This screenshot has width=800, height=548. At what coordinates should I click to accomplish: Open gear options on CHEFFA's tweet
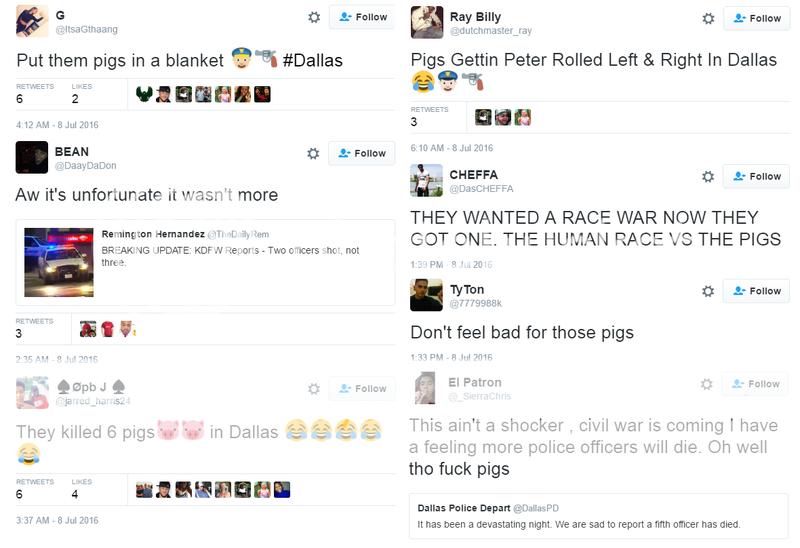pos(708,177)
